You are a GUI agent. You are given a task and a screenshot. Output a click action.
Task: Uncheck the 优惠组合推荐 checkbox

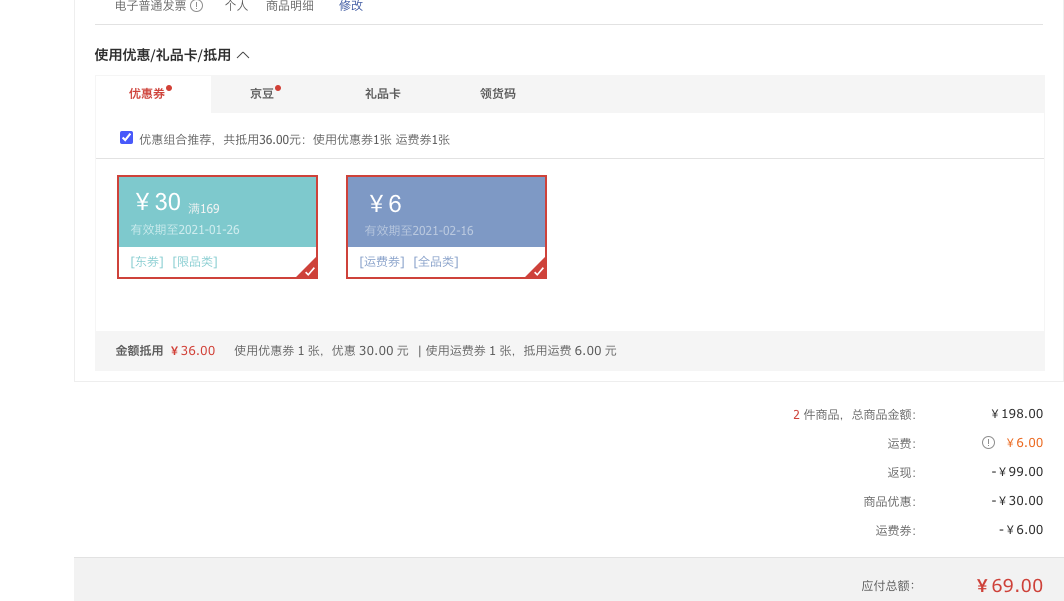[126, 138]
